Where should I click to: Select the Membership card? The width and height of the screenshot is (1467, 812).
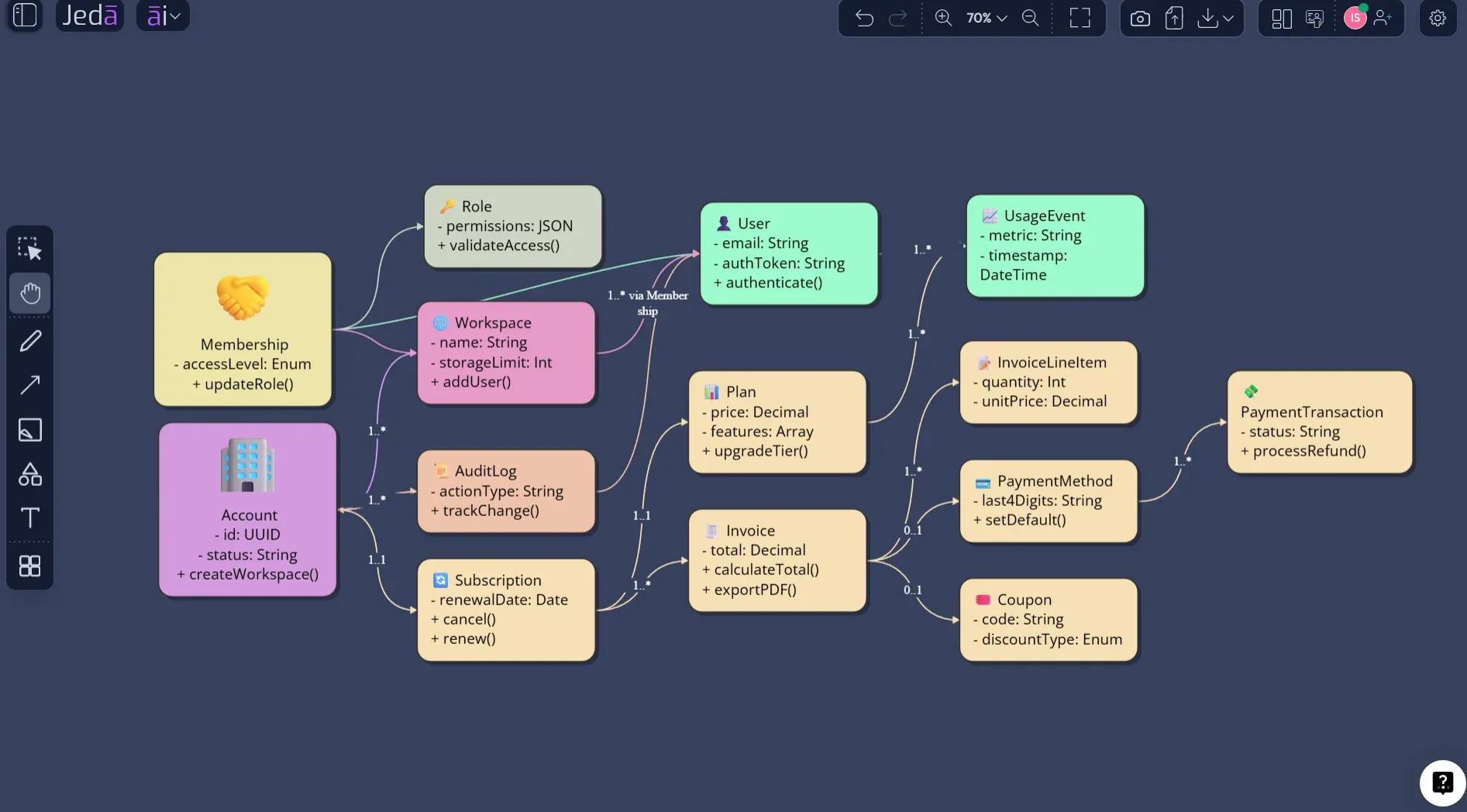click(x=243, y=329)
